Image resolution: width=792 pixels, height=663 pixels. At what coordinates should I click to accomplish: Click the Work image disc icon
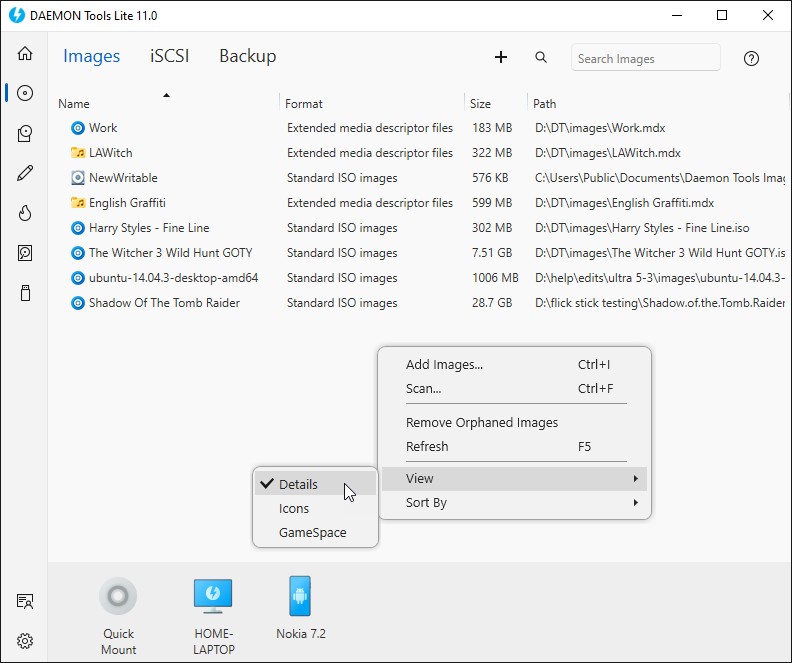[x=78, y=128]
